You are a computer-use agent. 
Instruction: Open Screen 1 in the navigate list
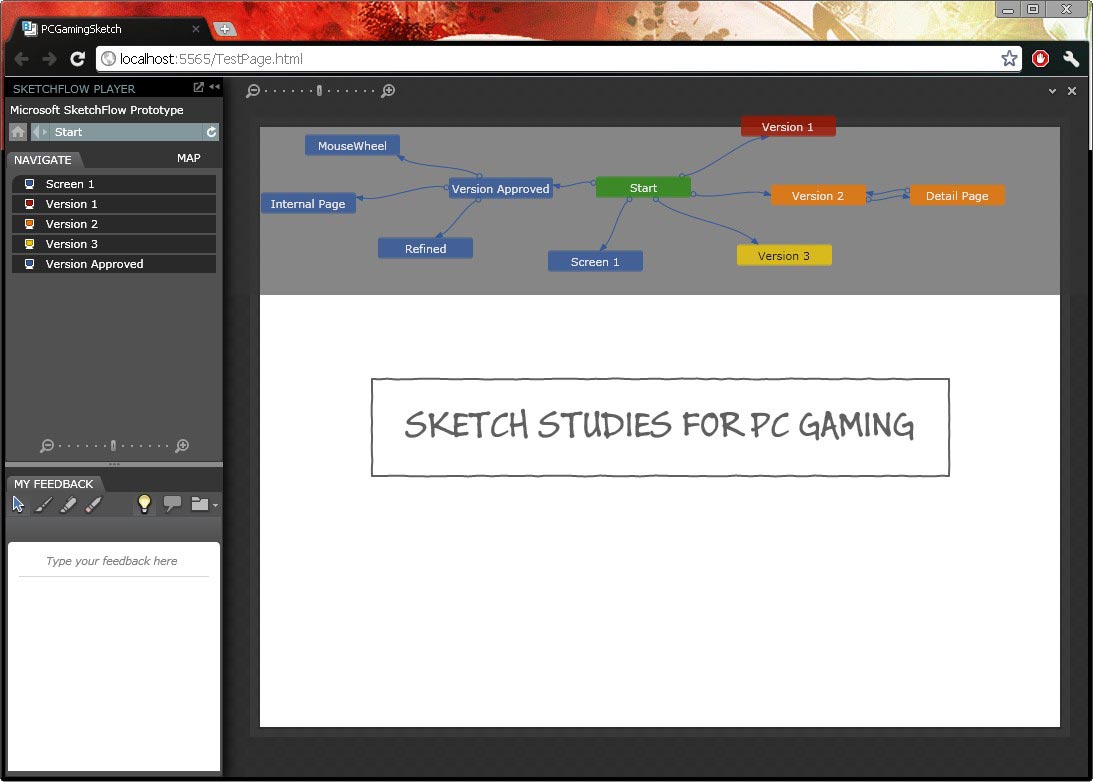114,184
